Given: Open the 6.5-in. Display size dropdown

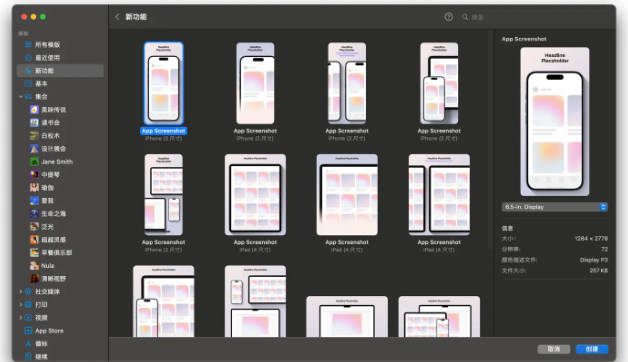Looking at the screenshot, I should [x=554, y=207].
